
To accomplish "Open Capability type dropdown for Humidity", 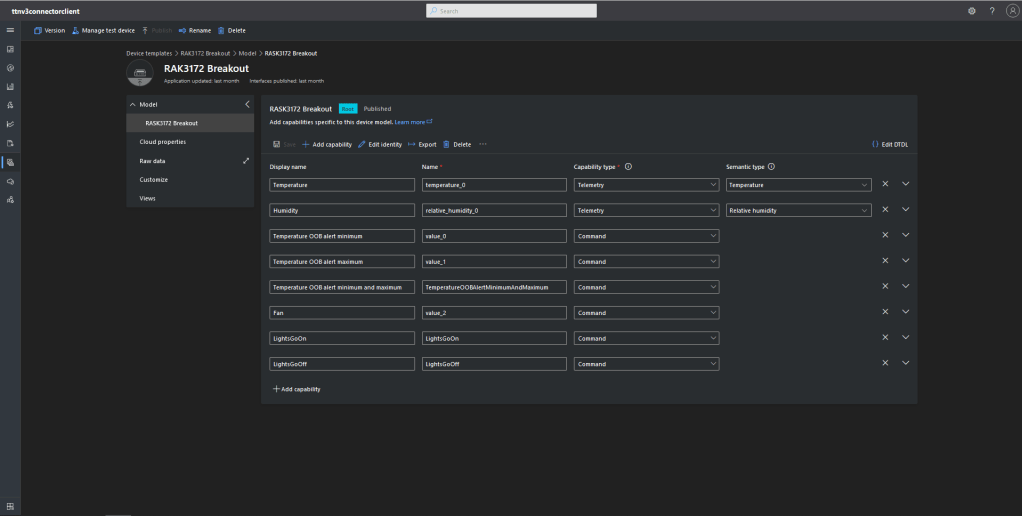I will (x=646, y=210).
